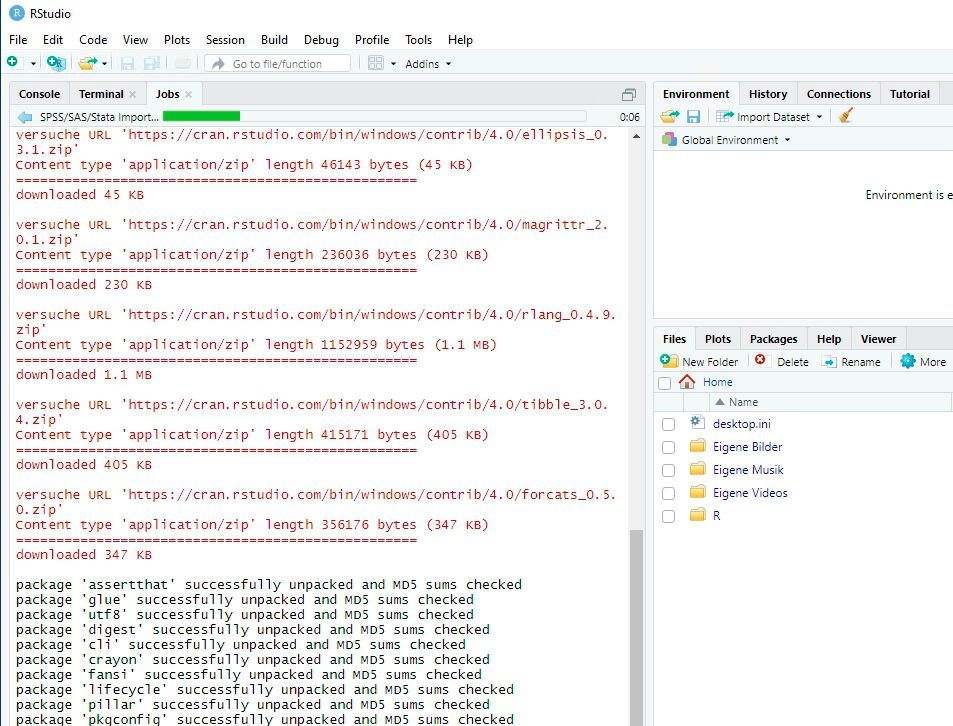This screenshot has width=953, height=726.
Task: Load workspace using the open folder icon
Action: coord(669,115)
